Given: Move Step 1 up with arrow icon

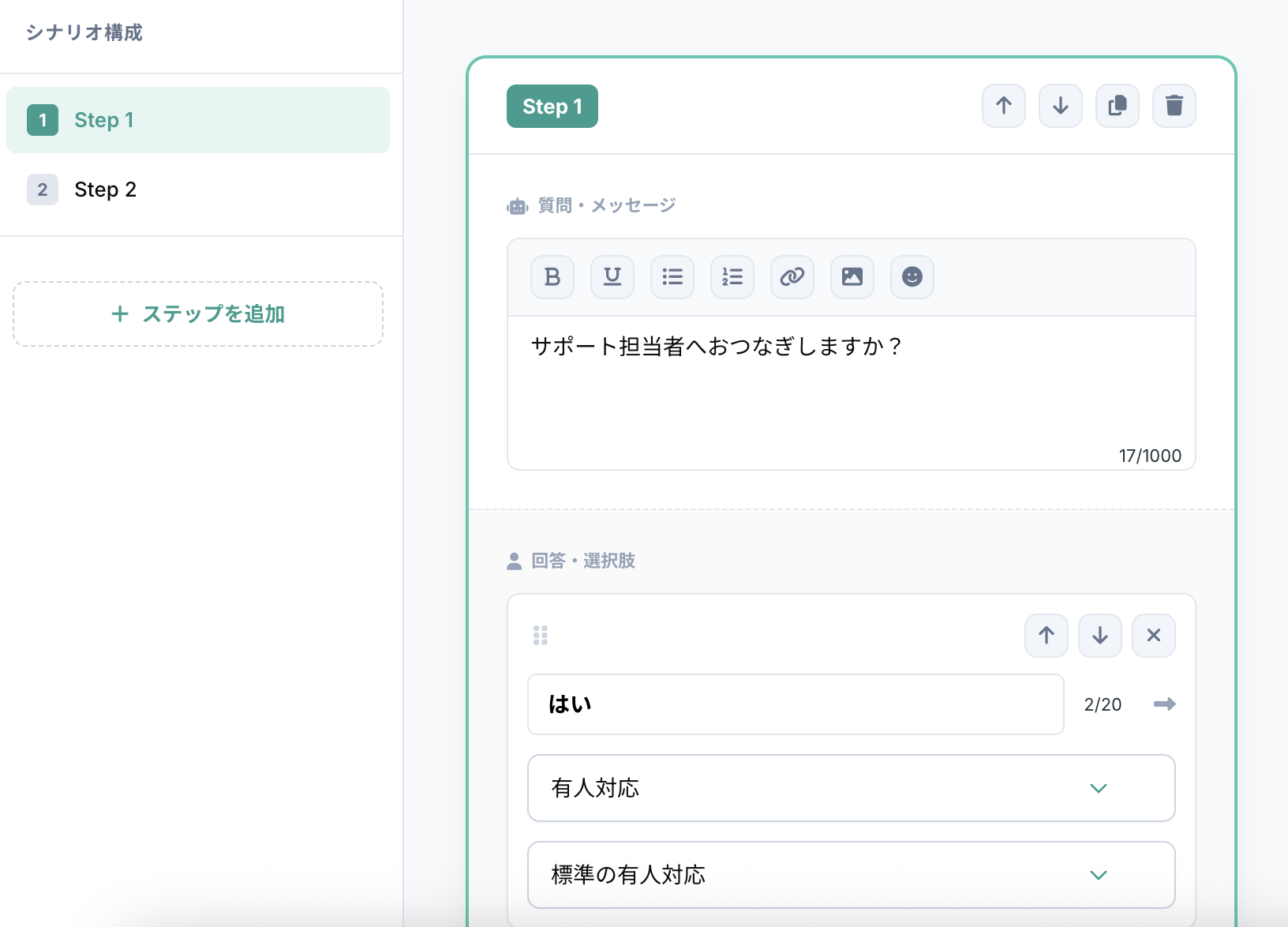Looking at the screenshot, I should tap(1004, 106).
